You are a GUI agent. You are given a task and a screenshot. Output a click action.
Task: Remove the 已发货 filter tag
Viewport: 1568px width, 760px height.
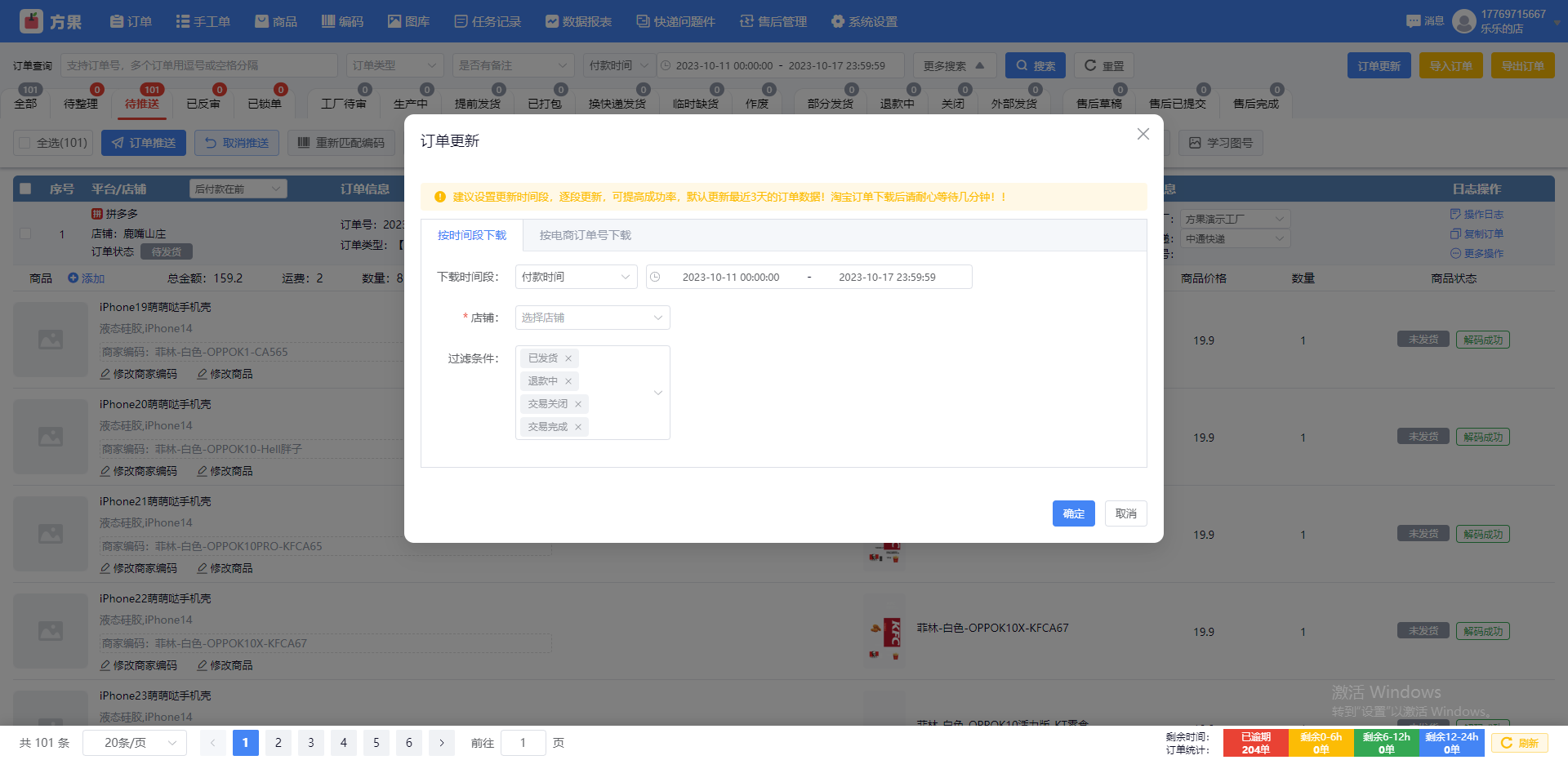tap(568, 358)
